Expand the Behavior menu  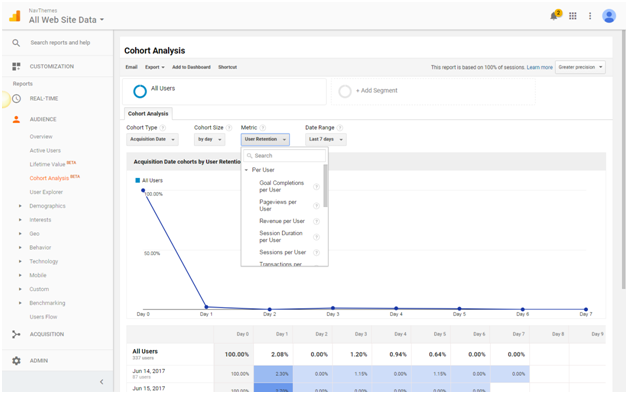pyautogui.click(x=20, y=247)
